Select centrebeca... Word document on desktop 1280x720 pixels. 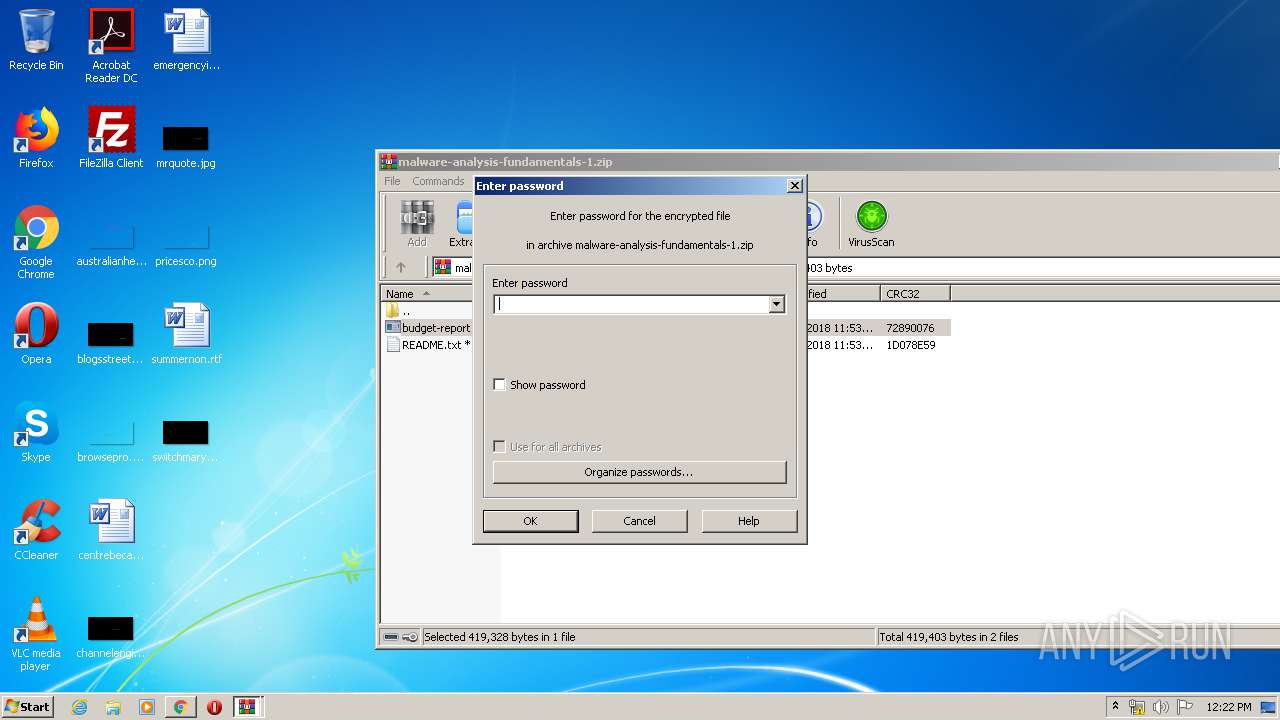point(111,530)
